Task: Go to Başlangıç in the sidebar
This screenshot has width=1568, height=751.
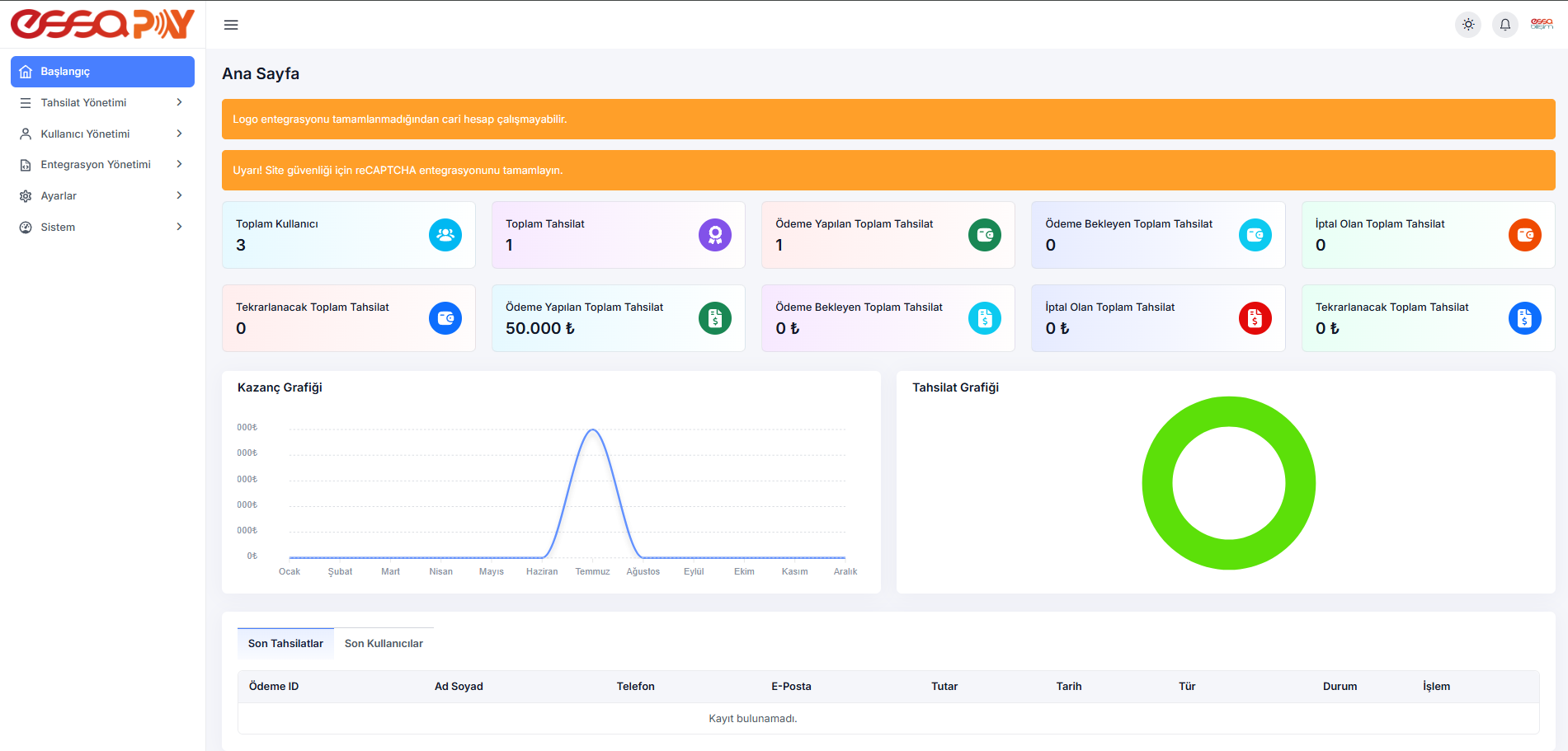Action: point(102,72)
